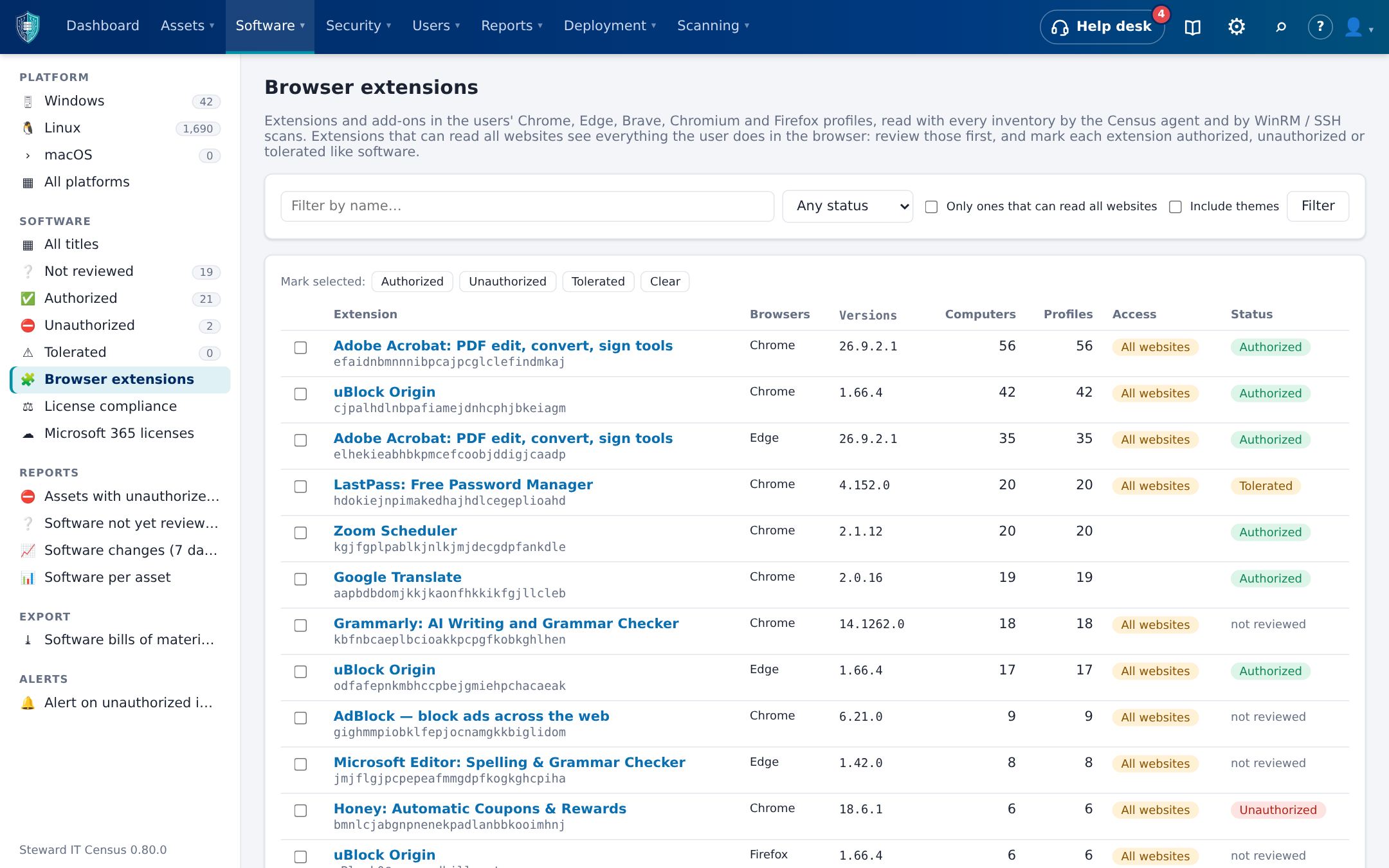Select the LastPass extension row checkbox
The height and width of the screenshot is (868, 1389).
tap(300, 487)
